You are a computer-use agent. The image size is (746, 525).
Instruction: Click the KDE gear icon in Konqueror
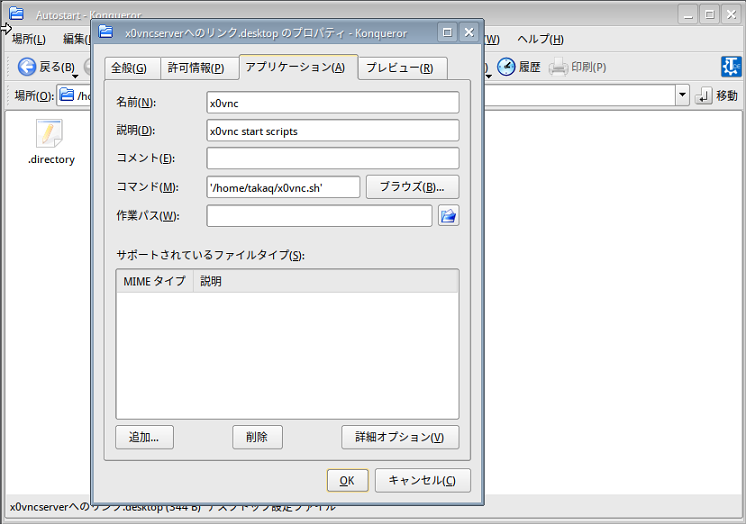[731, 67]
